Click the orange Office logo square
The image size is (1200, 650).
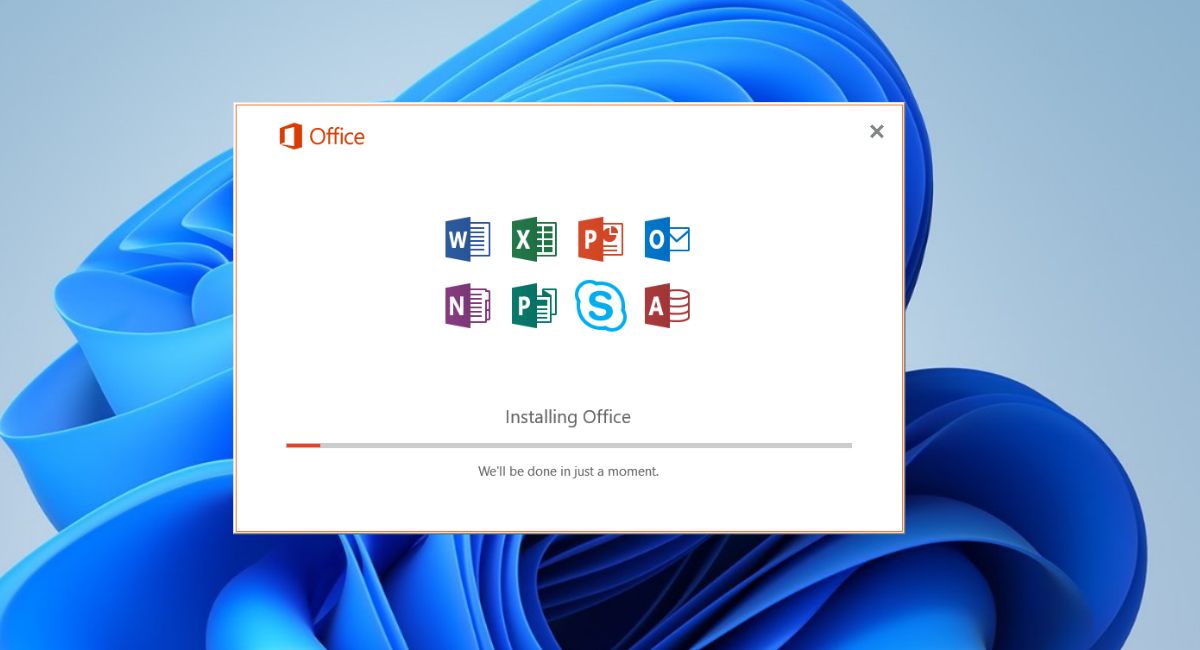290,137
